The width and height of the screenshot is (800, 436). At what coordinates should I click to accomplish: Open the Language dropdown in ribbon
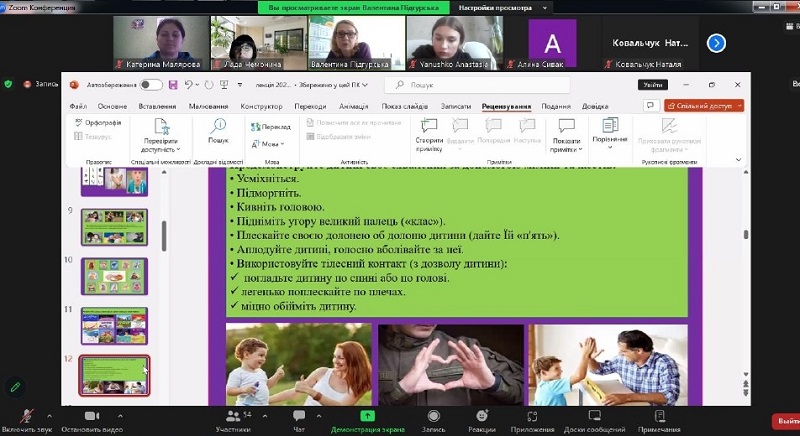(x=269, y=144)
